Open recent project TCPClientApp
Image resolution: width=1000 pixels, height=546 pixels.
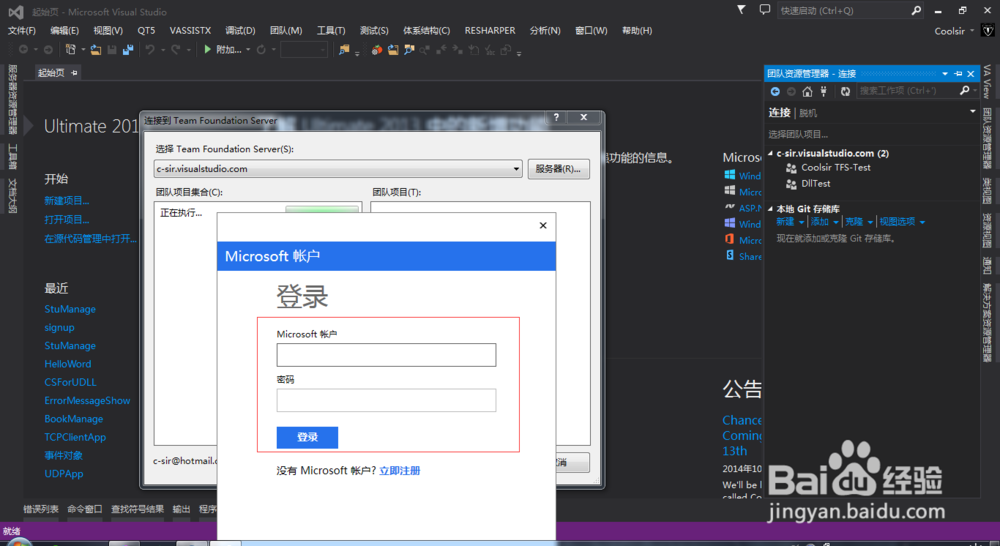tap(75, 437)
